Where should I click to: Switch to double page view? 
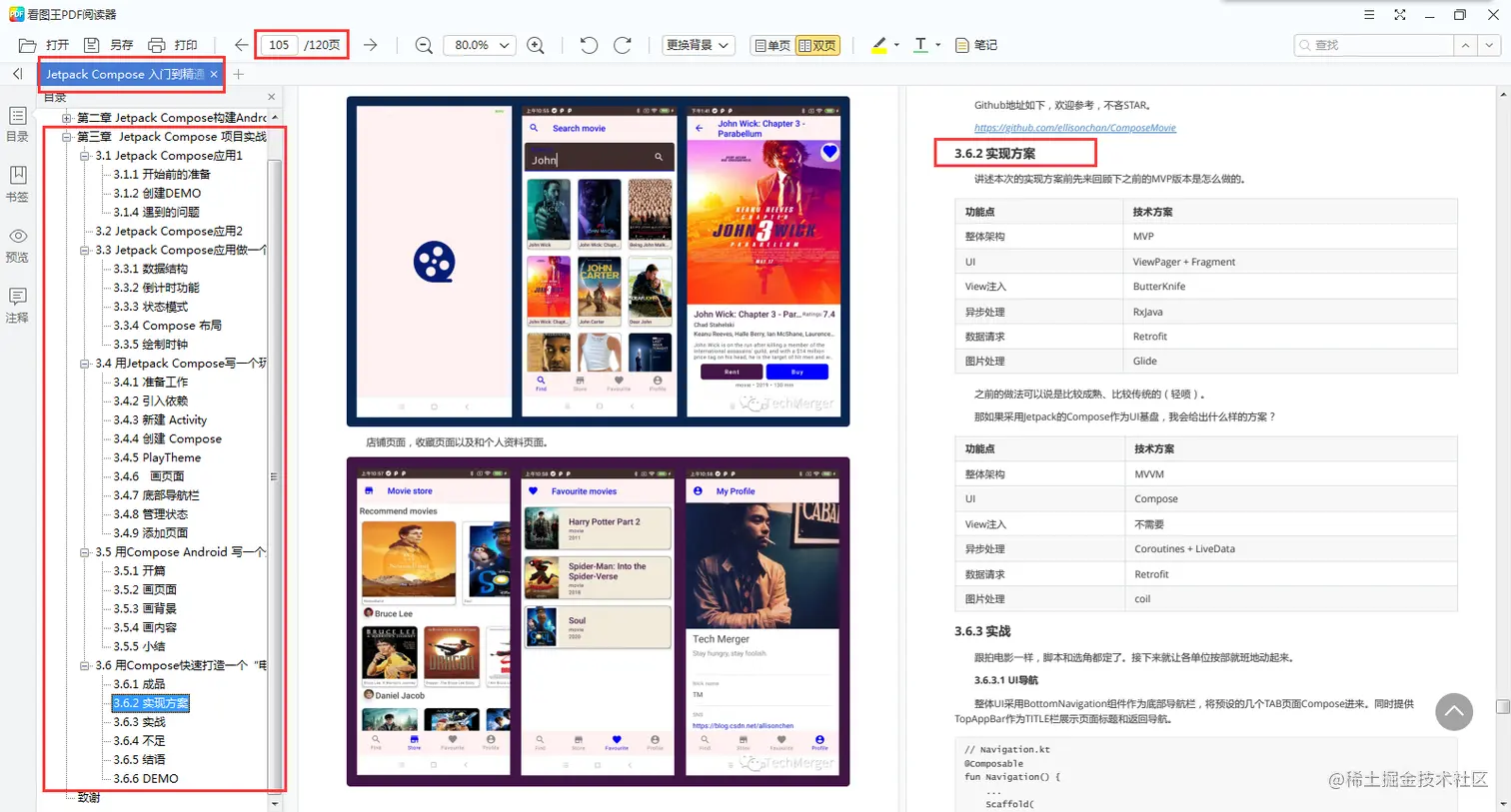pyautogui.click(x=817, y=45)
